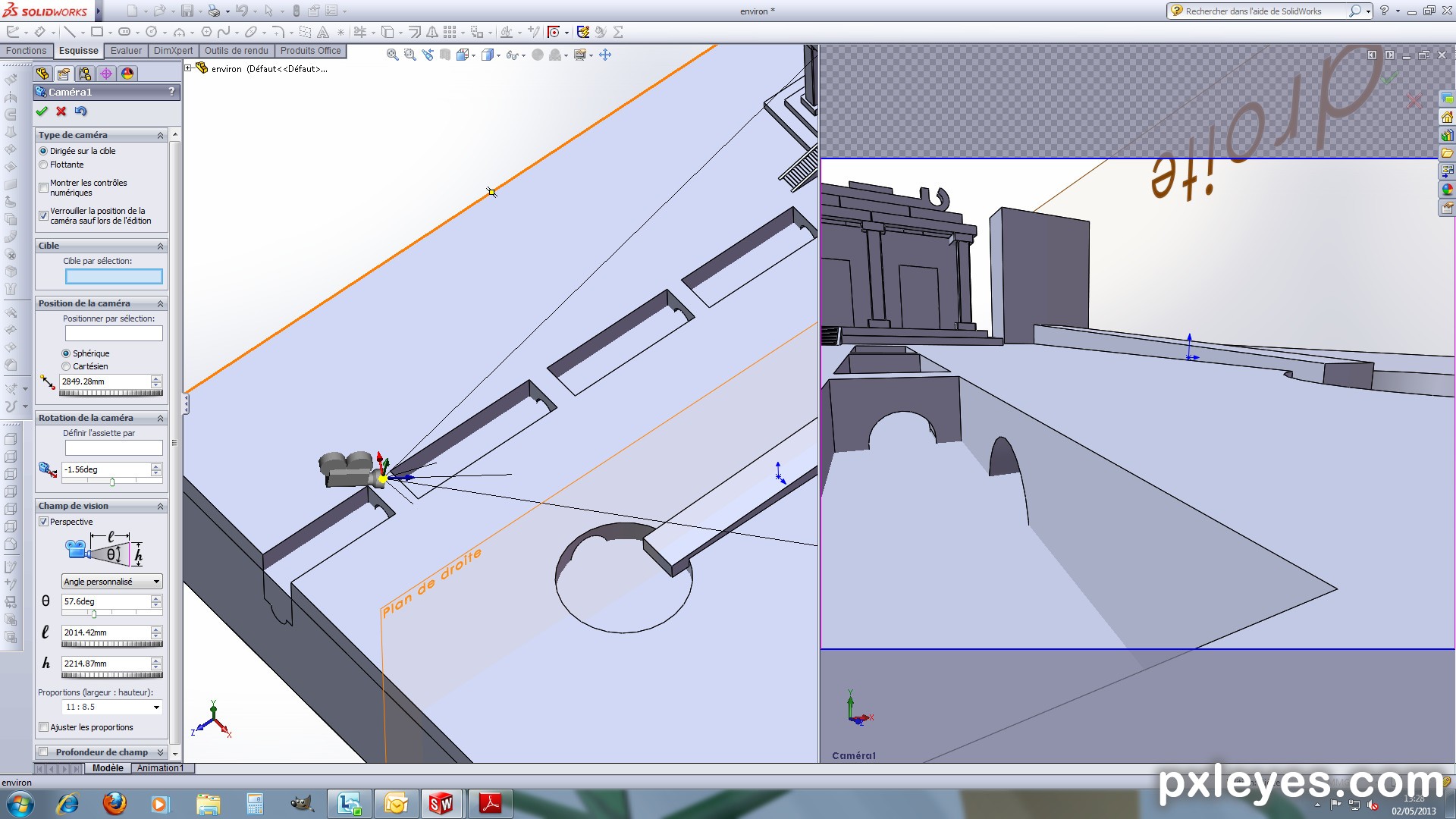Image resolution: width=1456 pixels, height=819 pixels.
Task: Select 'Flottante' camera type
Action: click(x=43, y=165)
